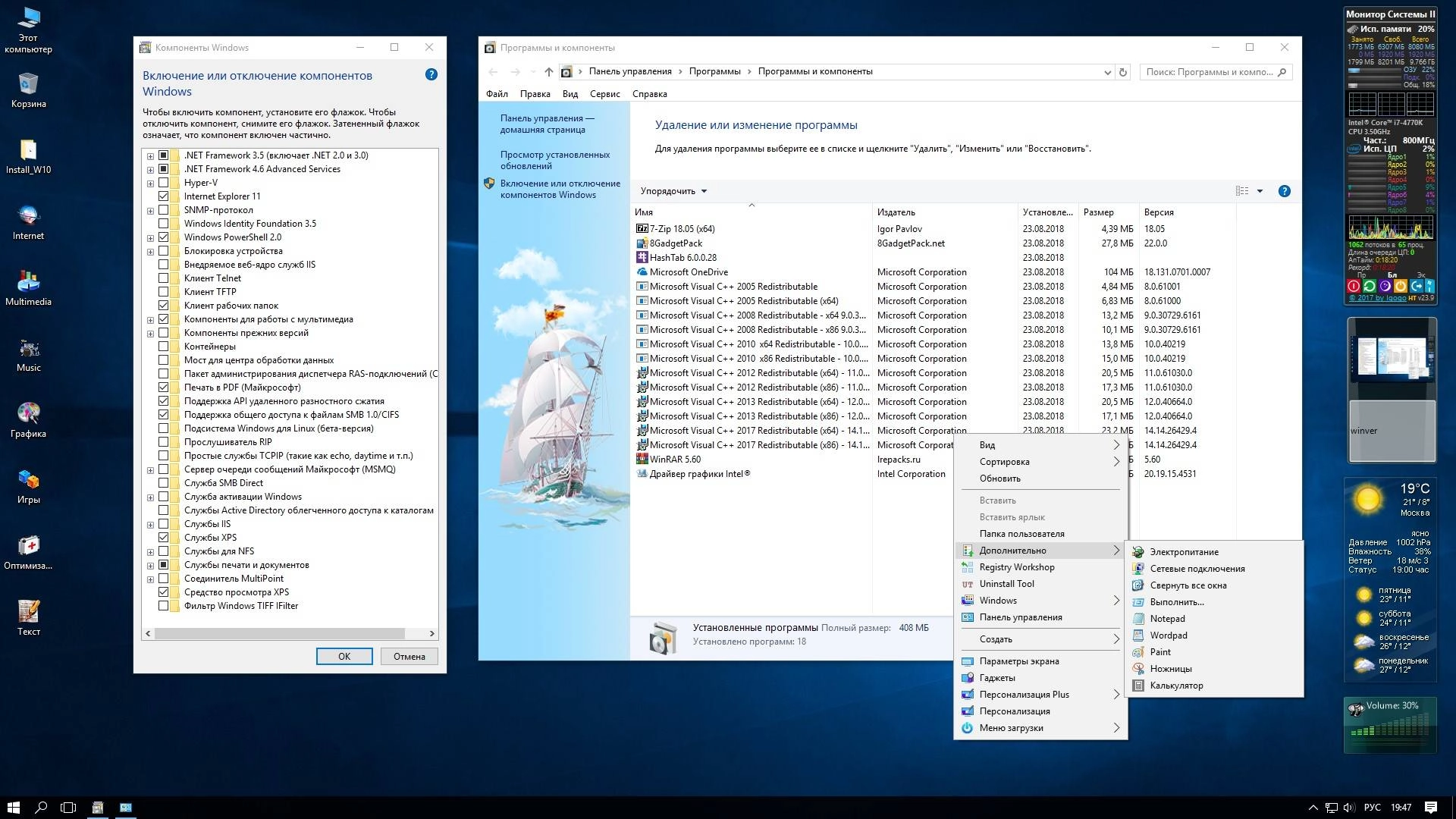Open the address bar history dropdown
This screenshot has height=819, width=1456.
coord(1107,72)
